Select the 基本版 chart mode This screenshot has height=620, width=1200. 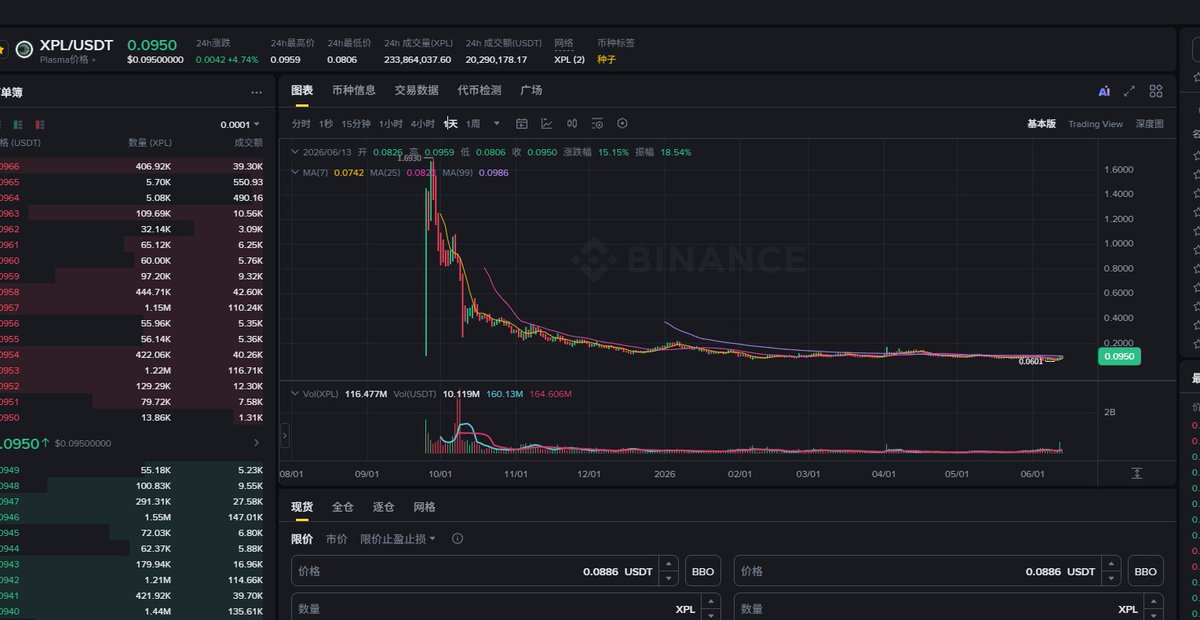(x=1041, y=124)
